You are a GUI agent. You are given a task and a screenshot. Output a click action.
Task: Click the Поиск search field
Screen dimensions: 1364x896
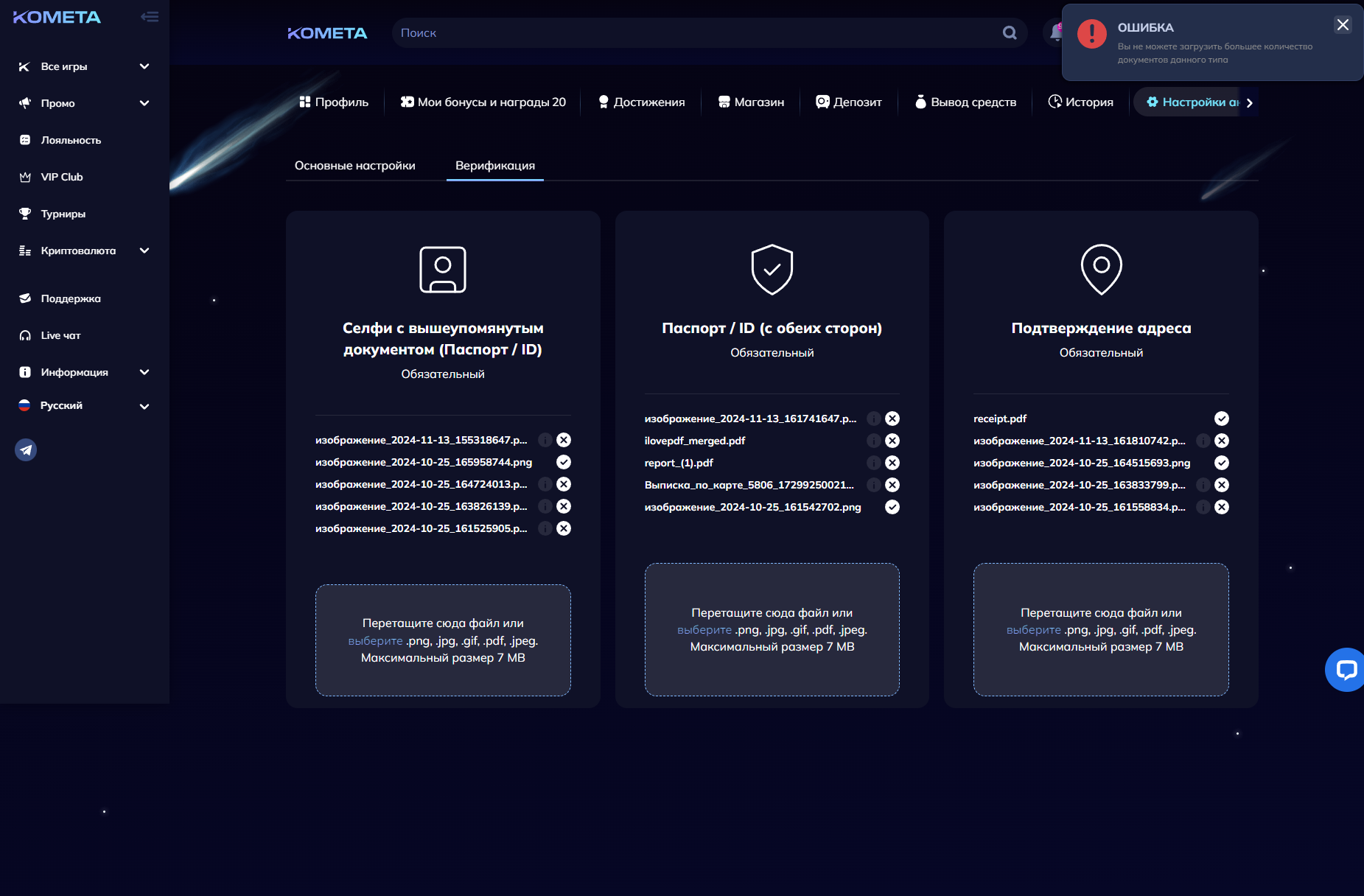pos(693,33)
